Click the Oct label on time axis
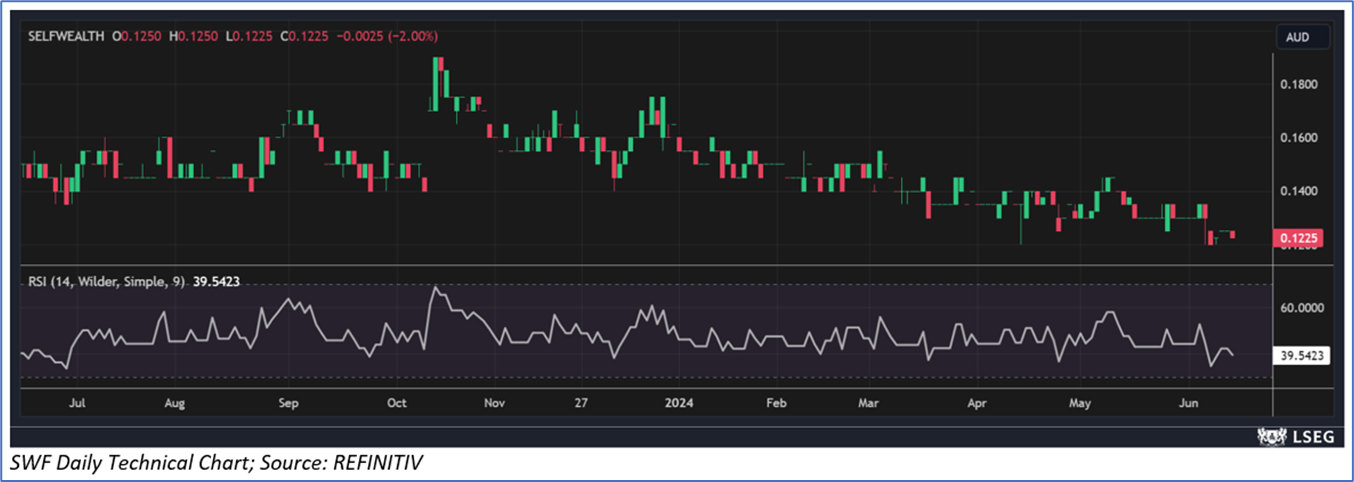Viewport: 1354px width, 482px height. (x=397, y=404)
